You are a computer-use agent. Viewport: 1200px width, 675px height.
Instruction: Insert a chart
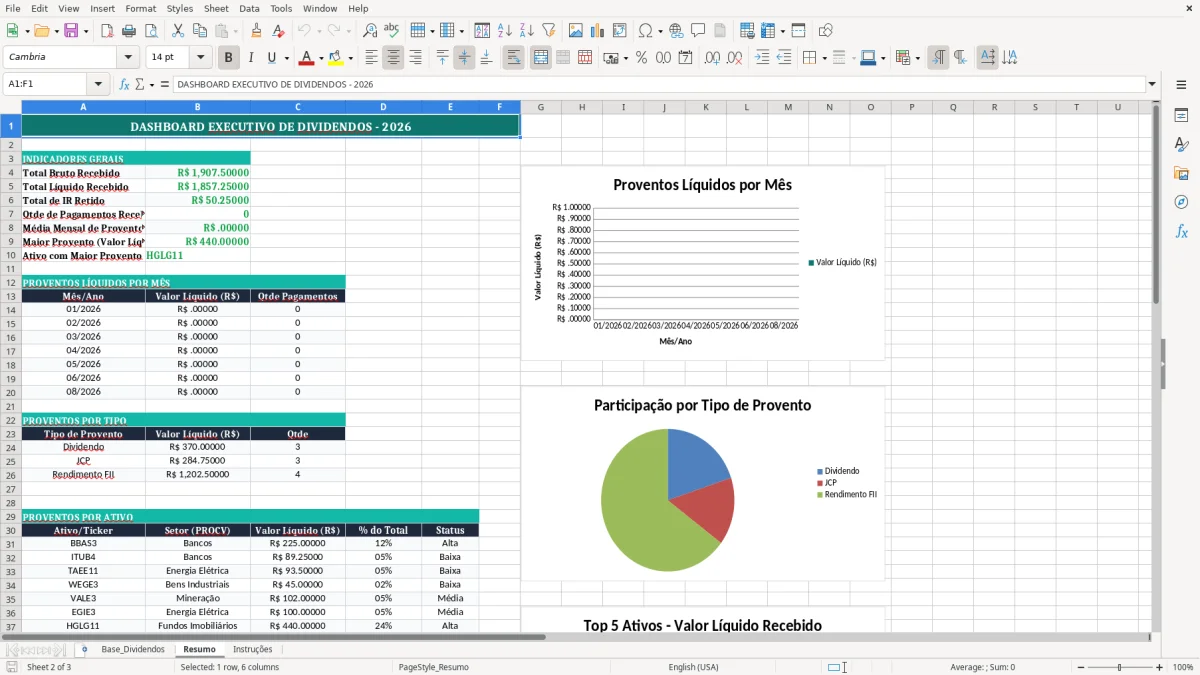(x=598, y=31)
